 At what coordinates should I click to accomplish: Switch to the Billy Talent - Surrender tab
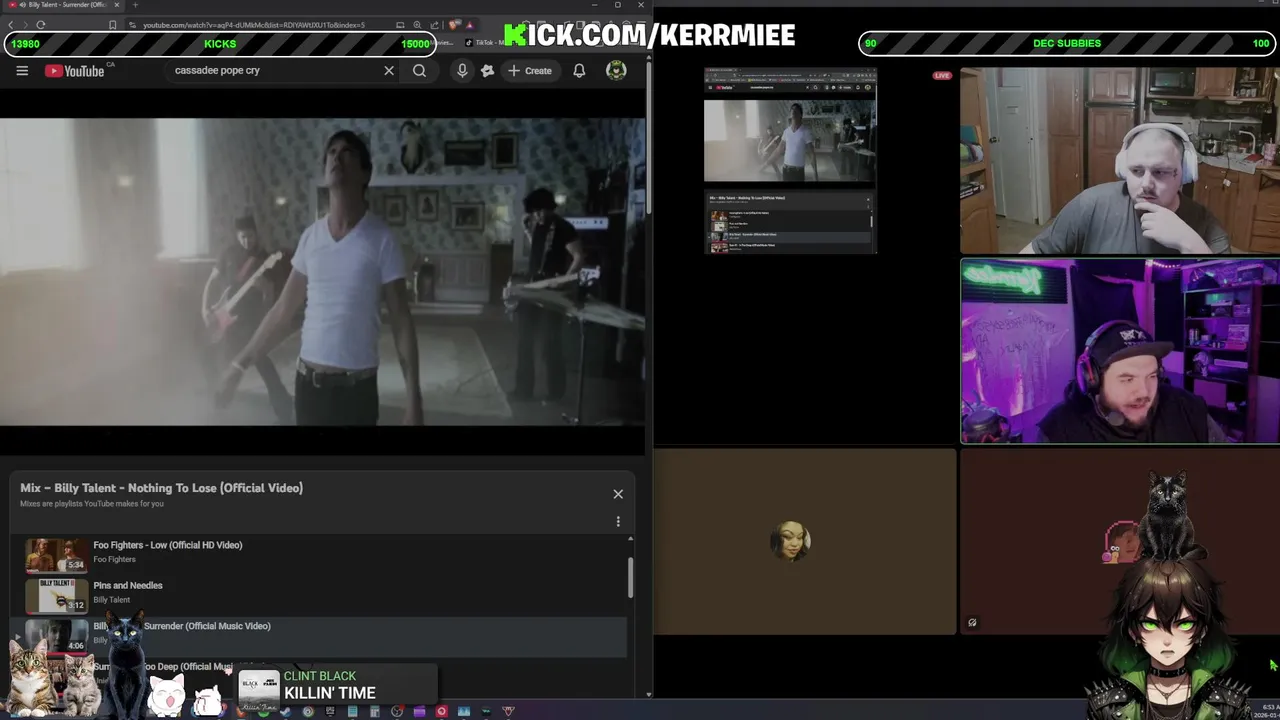click(62, 5)
